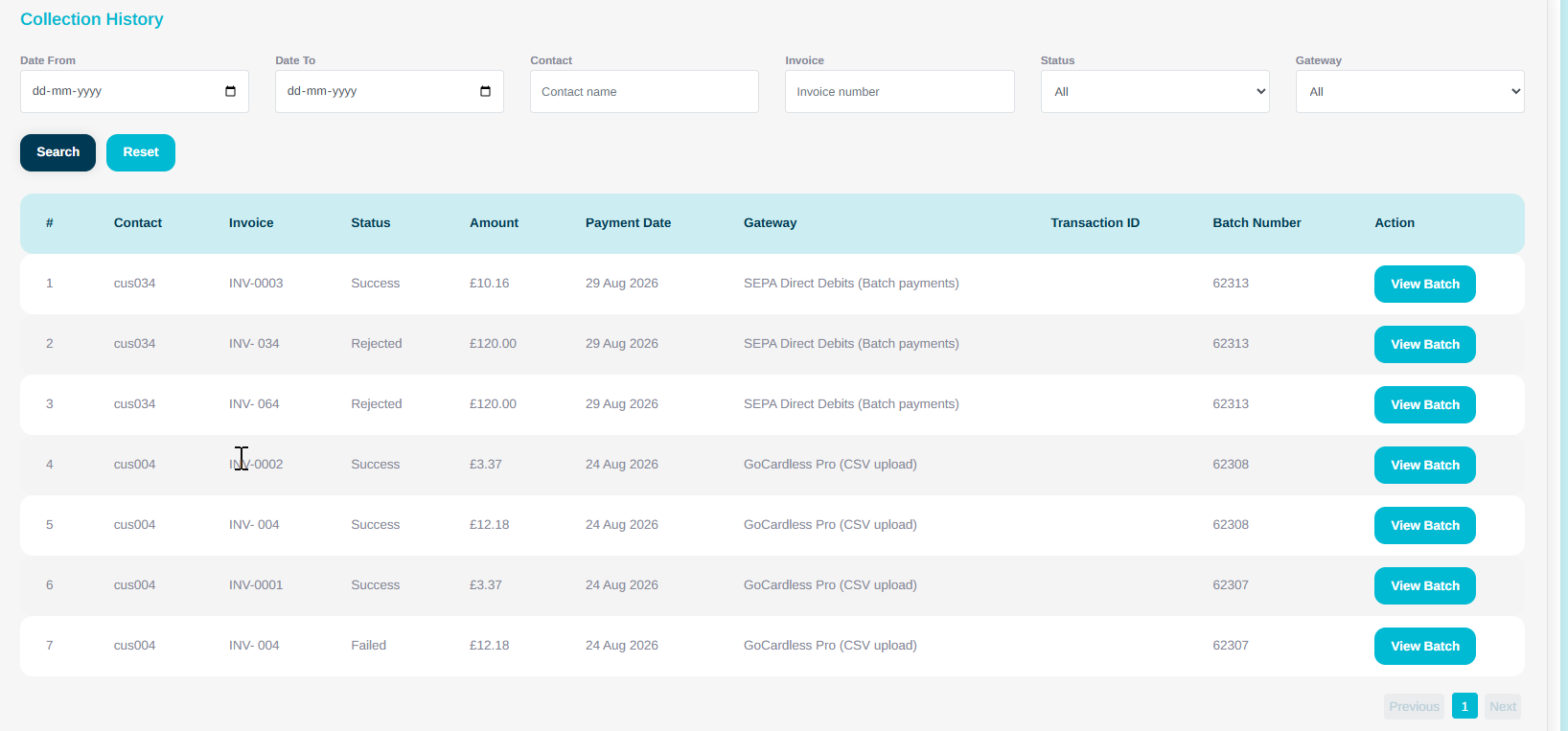The height and width of the screenshot is (731, 1568).
Task: Focus the Invoice number input
Action: coord(899,91)
